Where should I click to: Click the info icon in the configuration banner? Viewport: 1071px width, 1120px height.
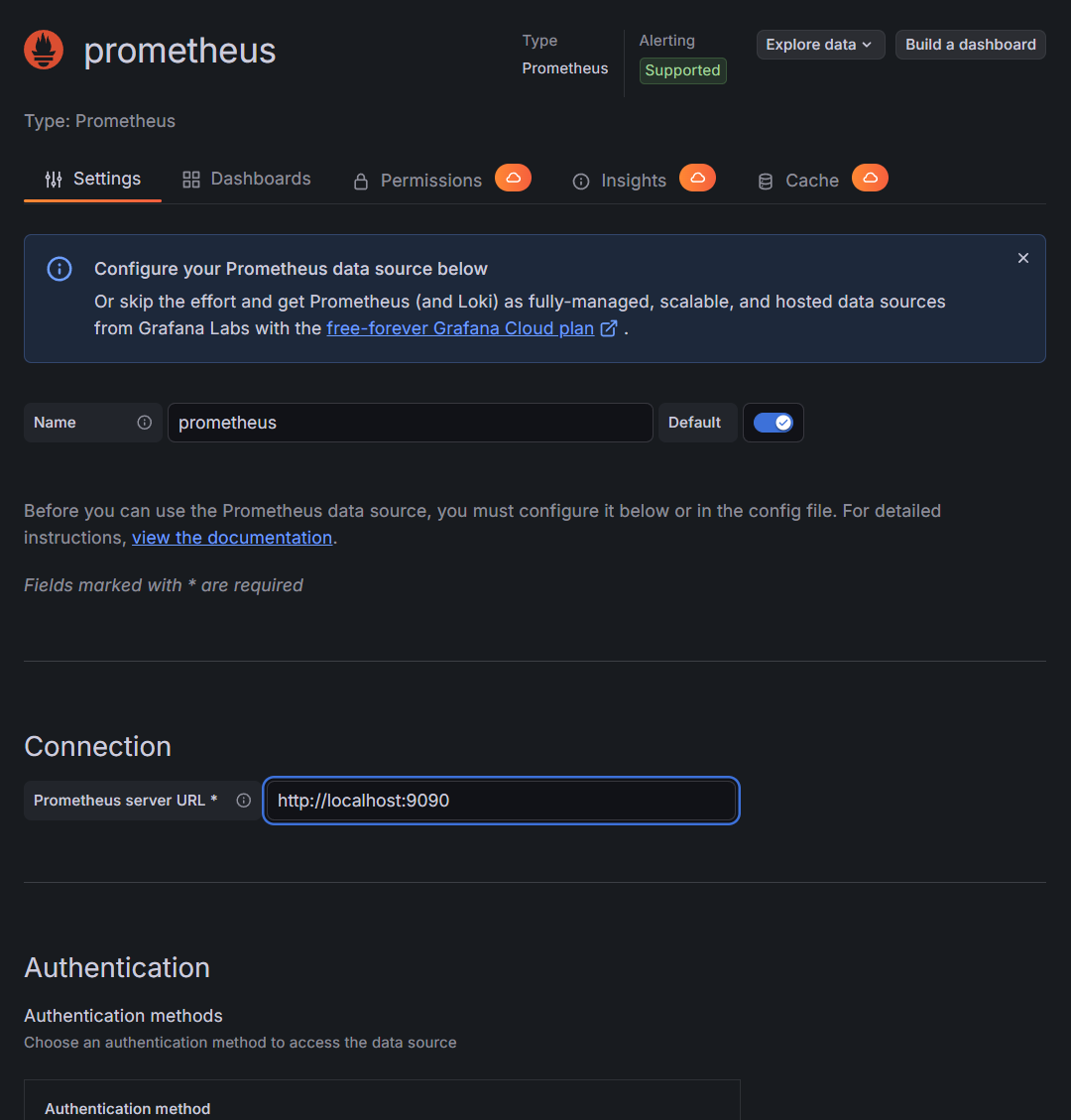[59, 269]
